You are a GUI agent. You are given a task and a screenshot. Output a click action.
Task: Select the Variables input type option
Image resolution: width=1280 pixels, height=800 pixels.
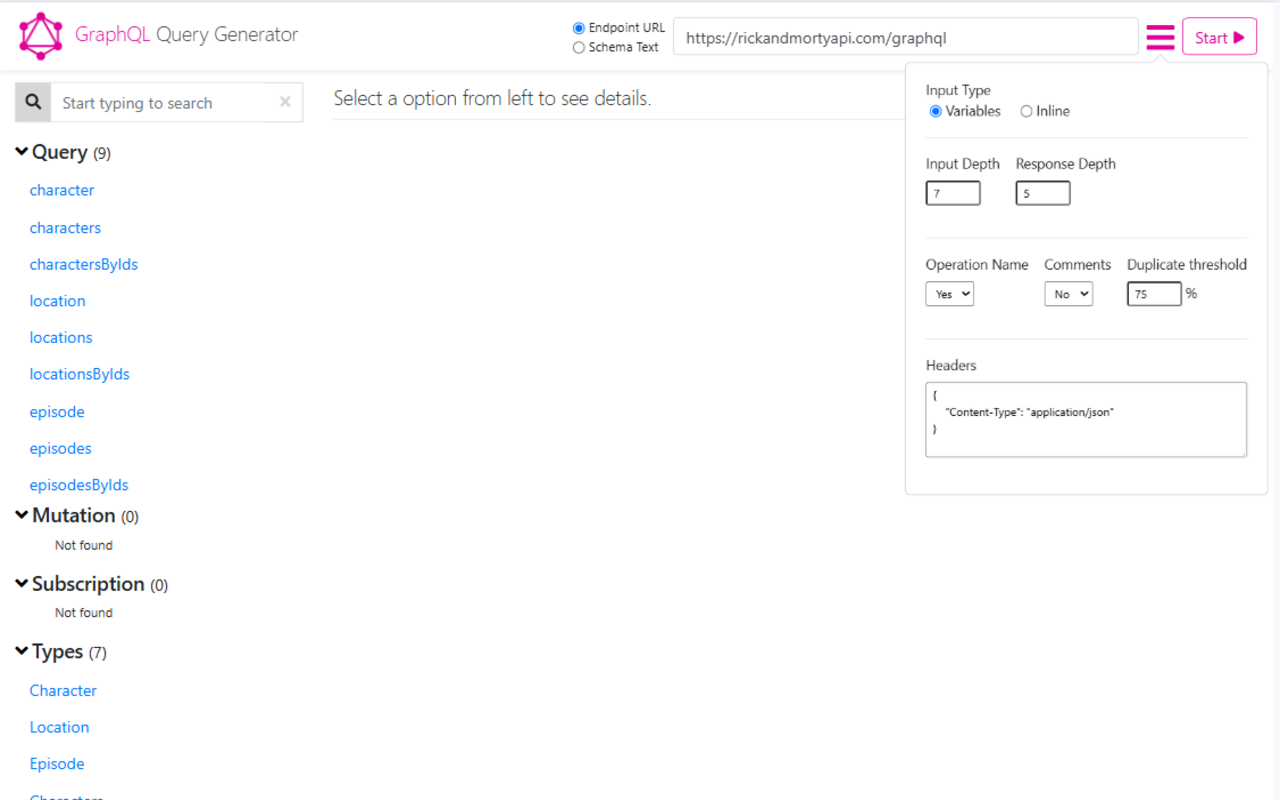pyautogui.click(x=934, y=111)
